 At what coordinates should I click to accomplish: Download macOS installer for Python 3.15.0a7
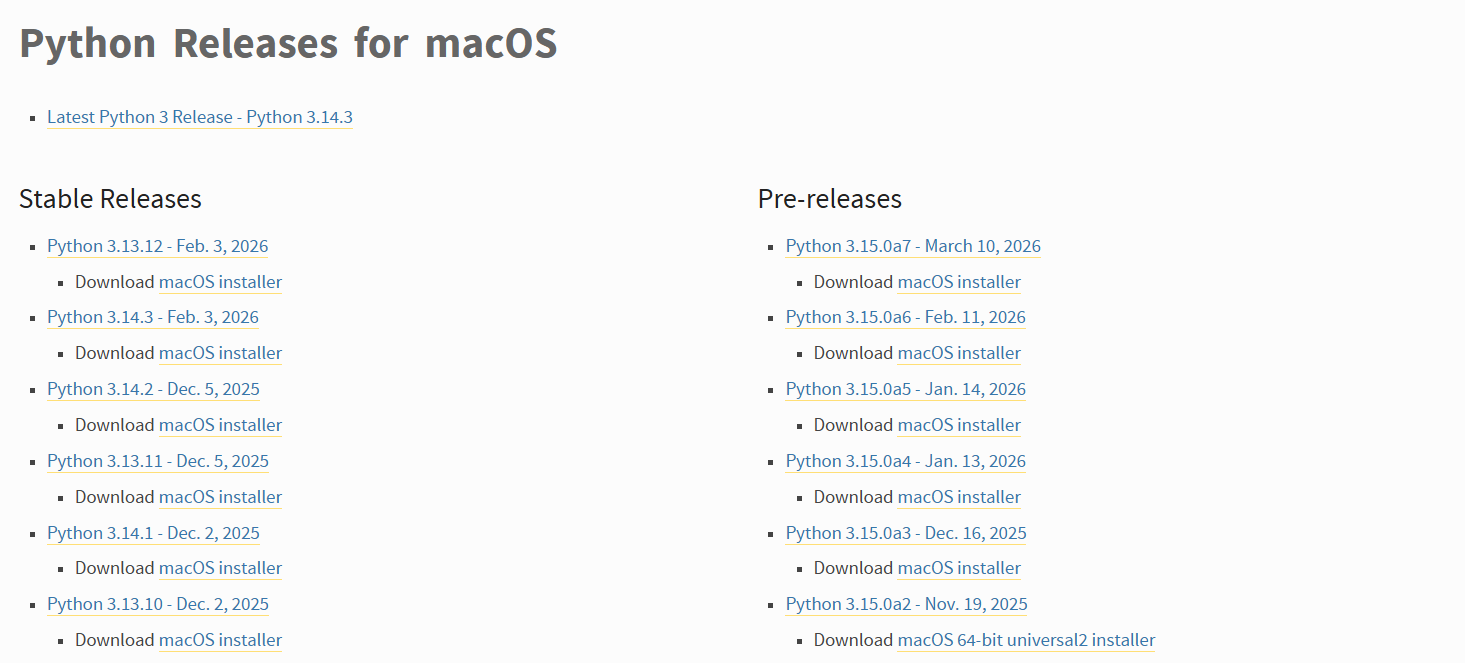point(959,282)
